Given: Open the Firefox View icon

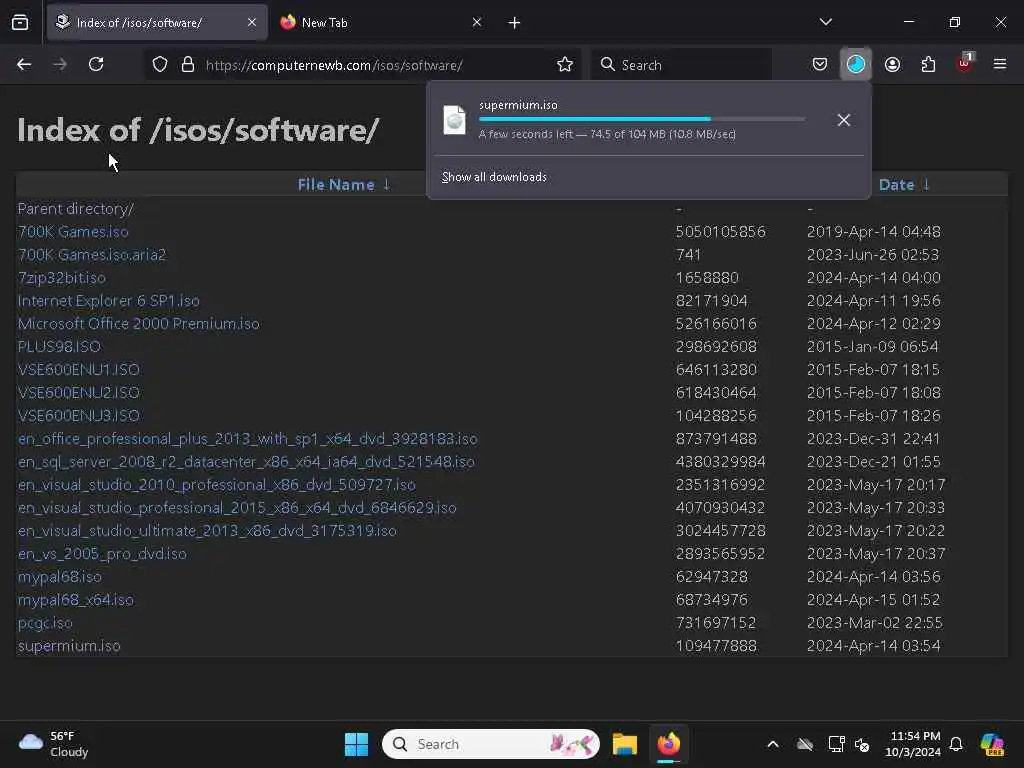Looking at the screenshot, I should tap(20, 22).
